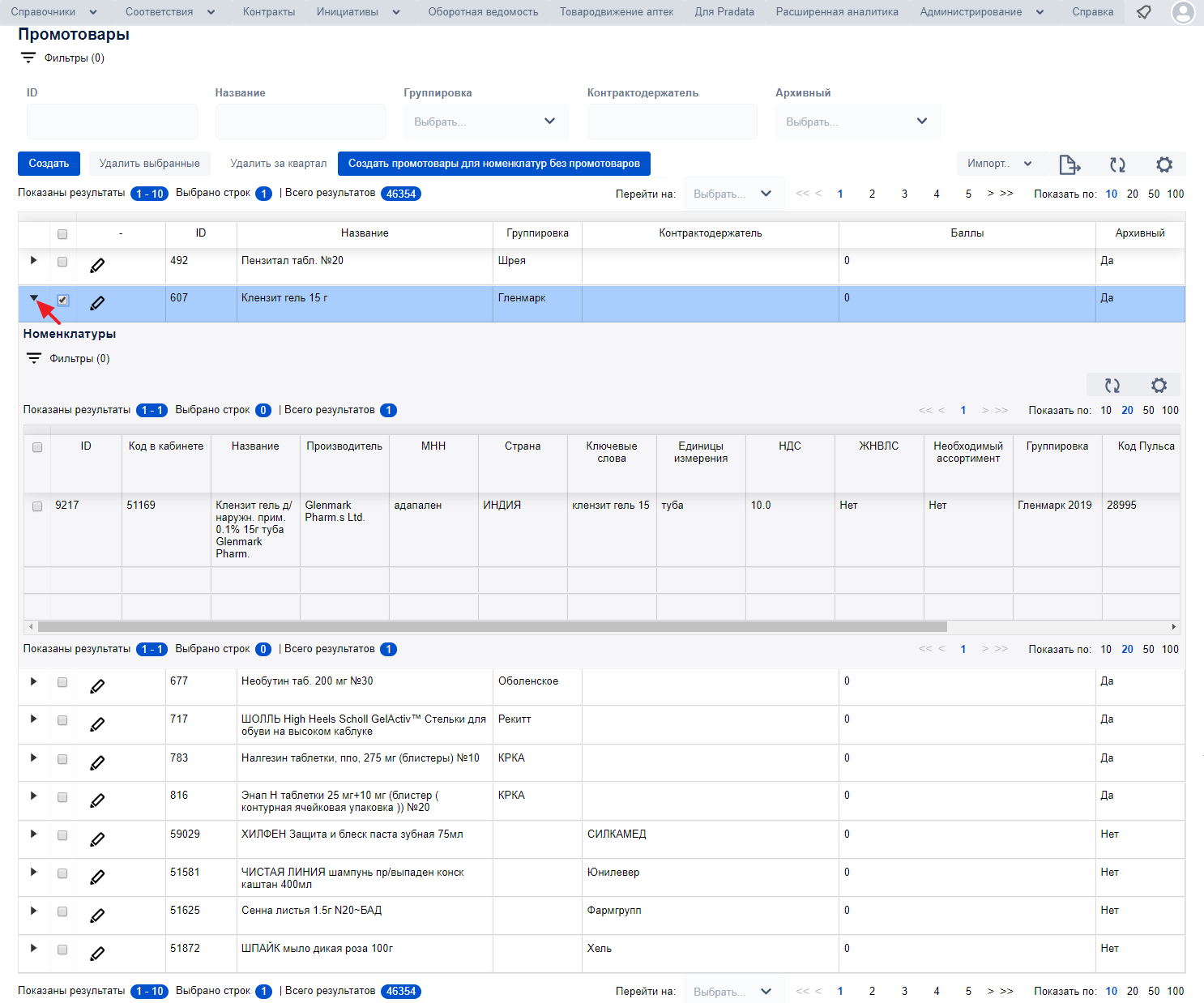This screenshot has height=1003, width=1204.
Task: Open Промотовары table settings gear
Action: click(x=1164, y=164)
